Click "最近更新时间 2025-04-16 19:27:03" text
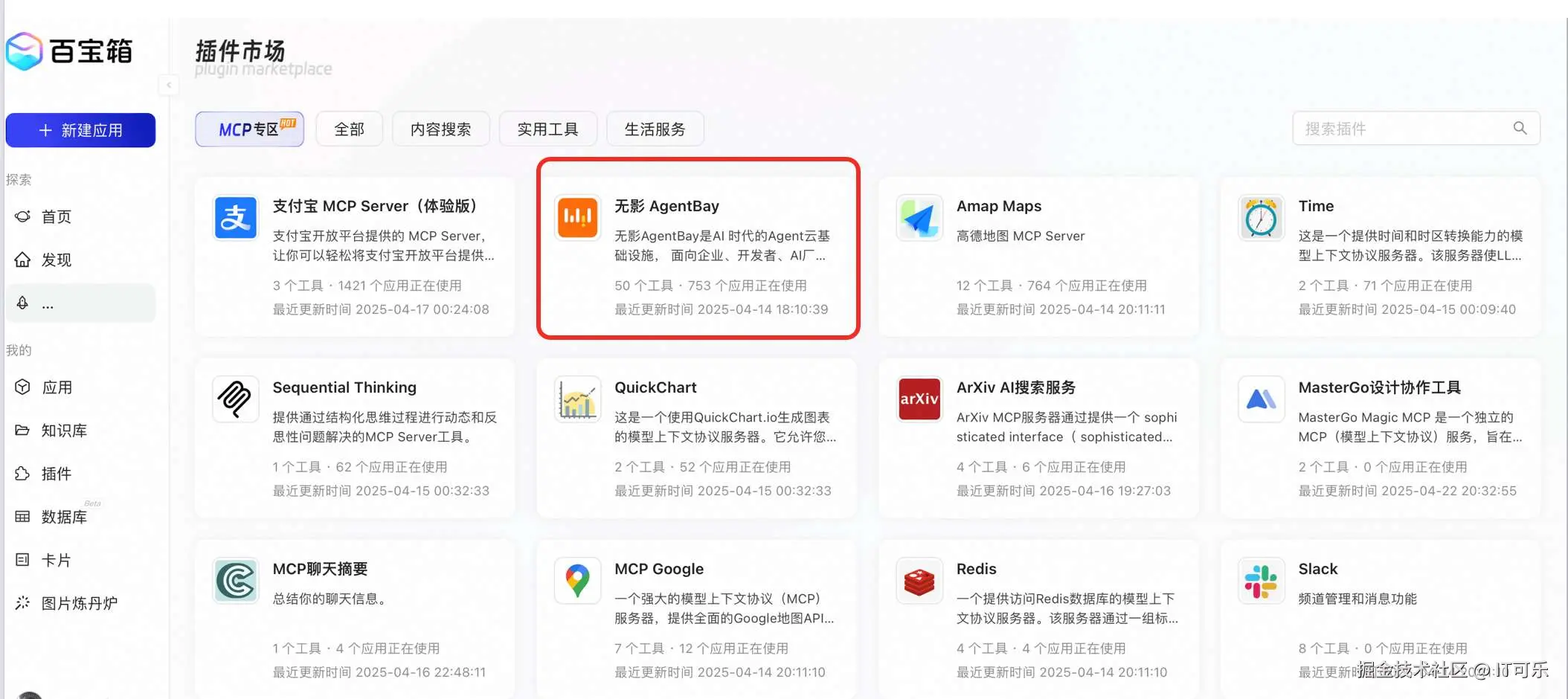 click(1064, 491)
